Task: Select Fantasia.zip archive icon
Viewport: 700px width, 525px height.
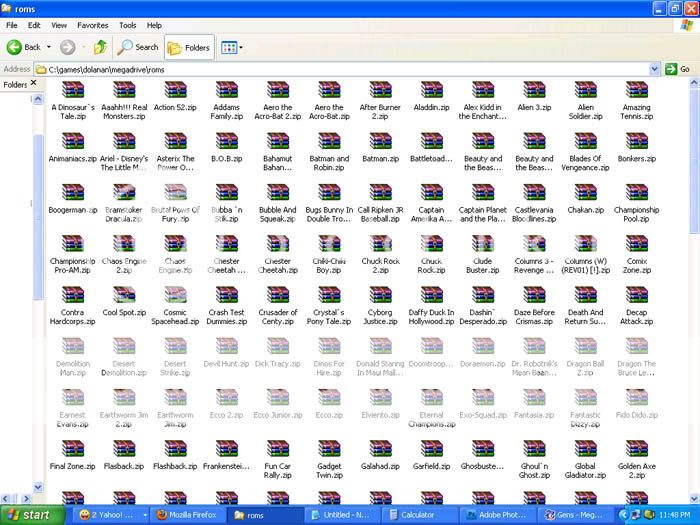Action: 534,397
